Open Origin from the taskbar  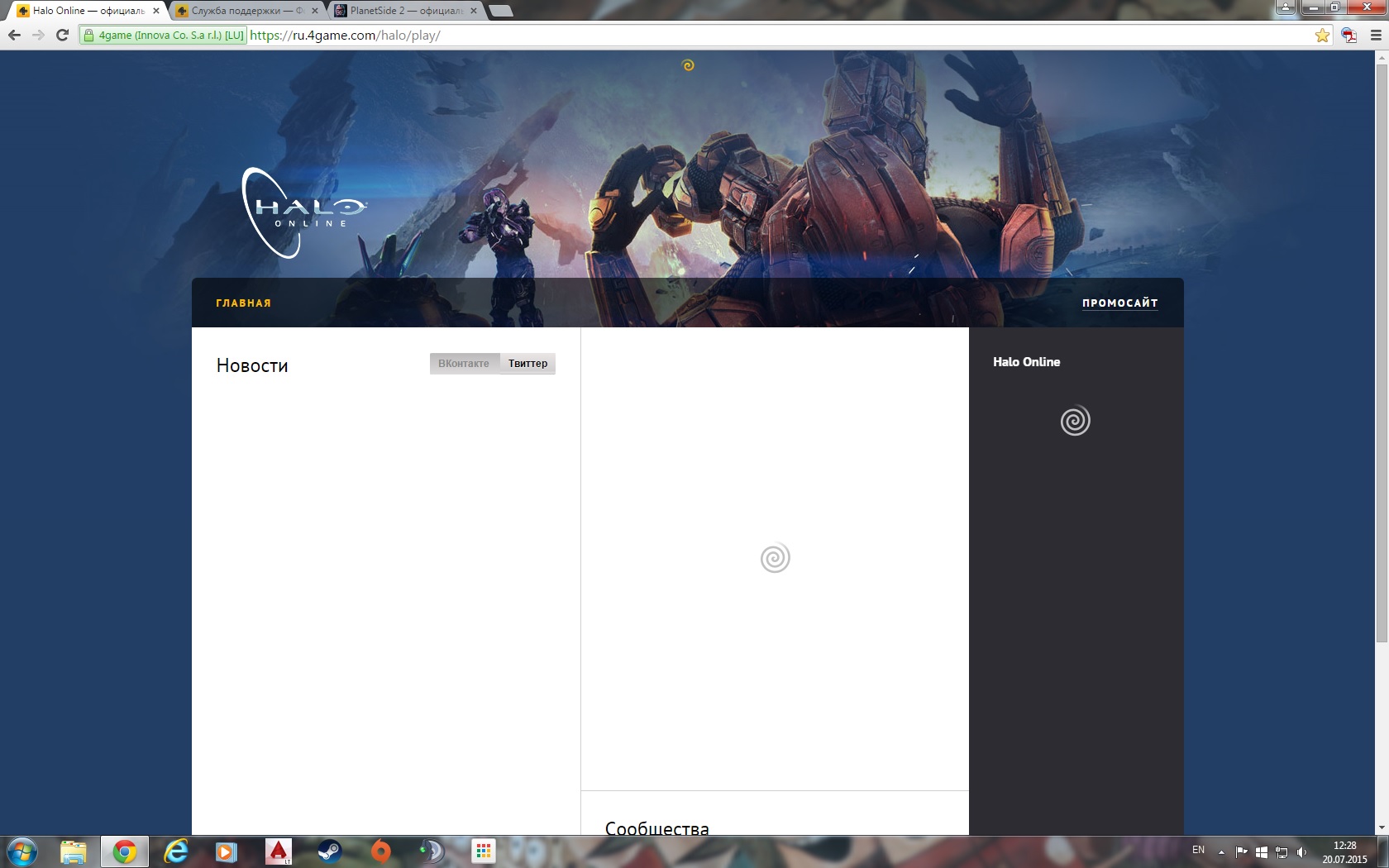click(381, 851)
